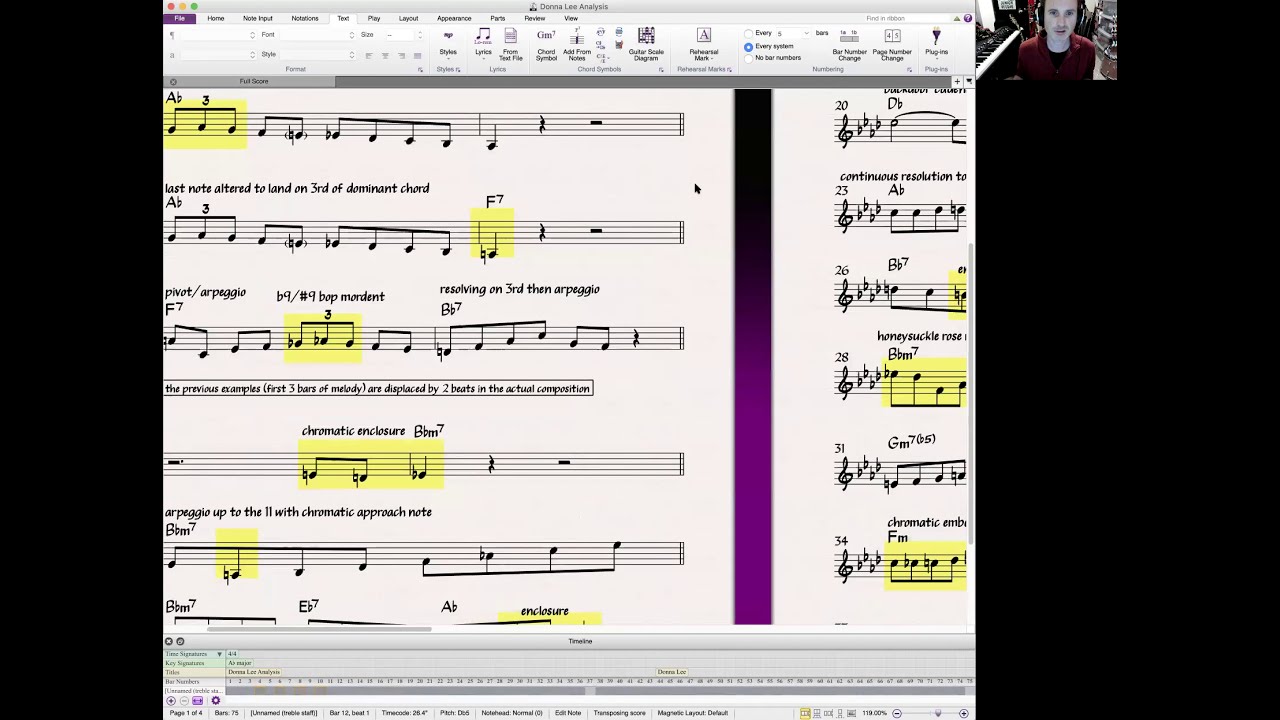1280x720 pixels.
Task: Open the Timeline settings gear
Action: coord(215,701)
